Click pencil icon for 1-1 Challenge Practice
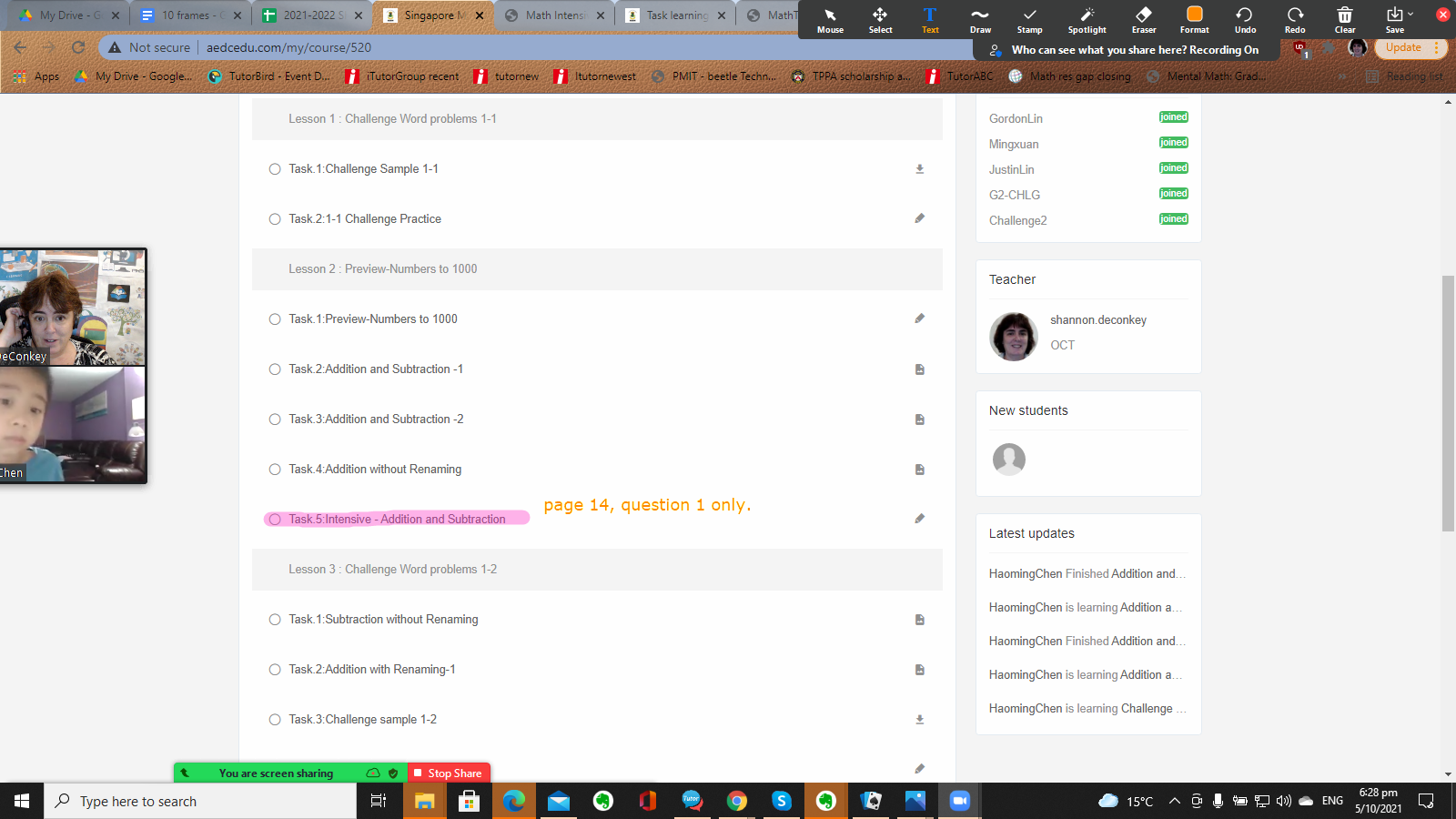 [919, 218]
